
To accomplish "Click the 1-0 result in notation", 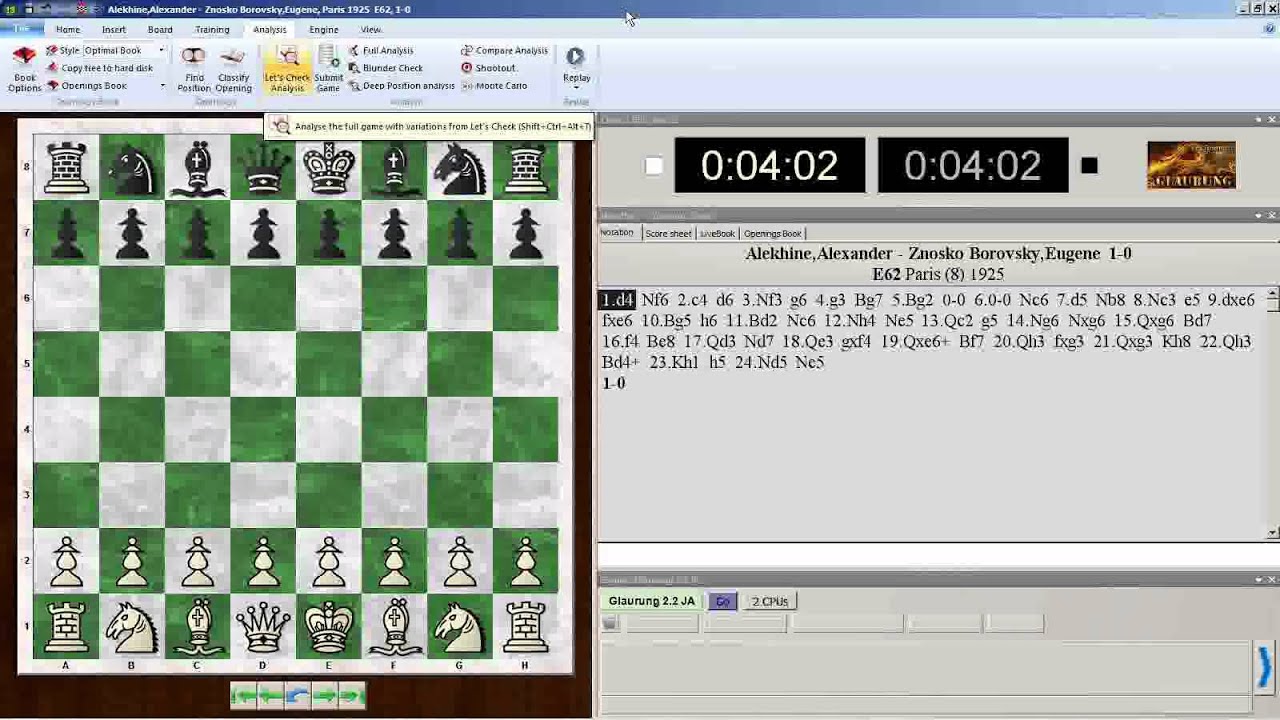I will (x=613, y=384).
